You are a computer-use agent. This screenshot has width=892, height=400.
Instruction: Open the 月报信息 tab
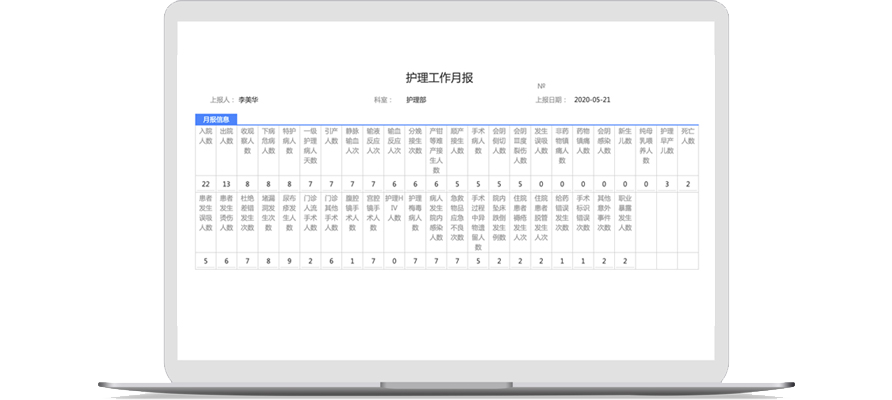[x=216, y=119]
